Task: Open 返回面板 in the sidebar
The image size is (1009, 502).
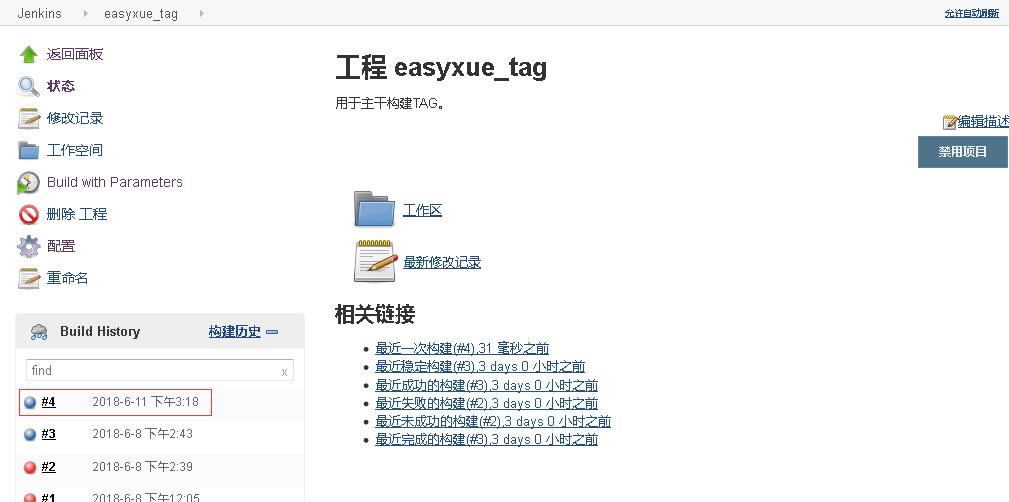Action: click(75, 54)
